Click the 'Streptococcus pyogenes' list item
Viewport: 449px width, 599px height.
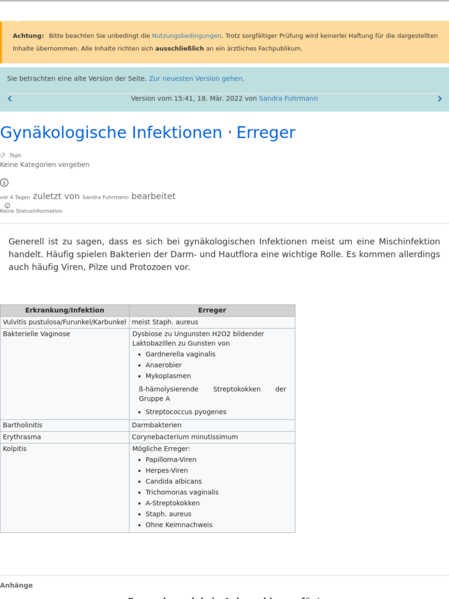(x=186, y=412)
